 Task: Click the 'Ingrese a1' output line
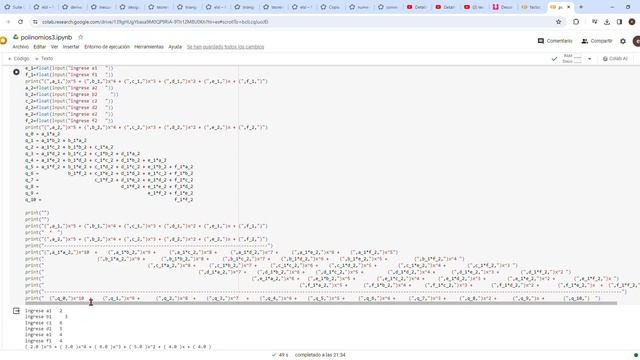tap(44, 311)
